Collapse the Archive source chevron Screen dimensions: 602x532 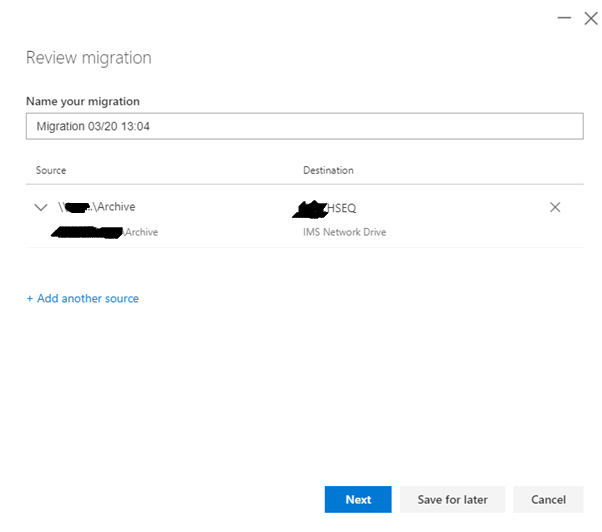click(41, 208)
